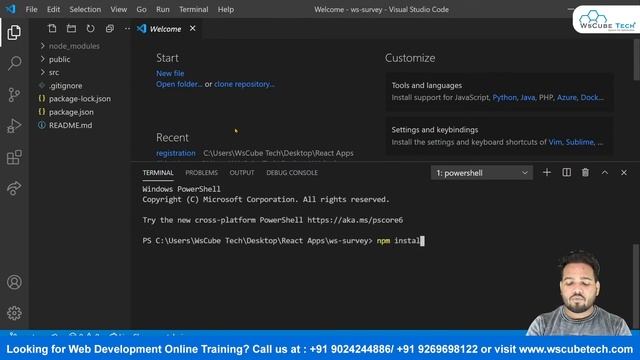This screenshot has height=360, width=640.
Task: Open the Live Share view icon
Action: coord(14,188)
